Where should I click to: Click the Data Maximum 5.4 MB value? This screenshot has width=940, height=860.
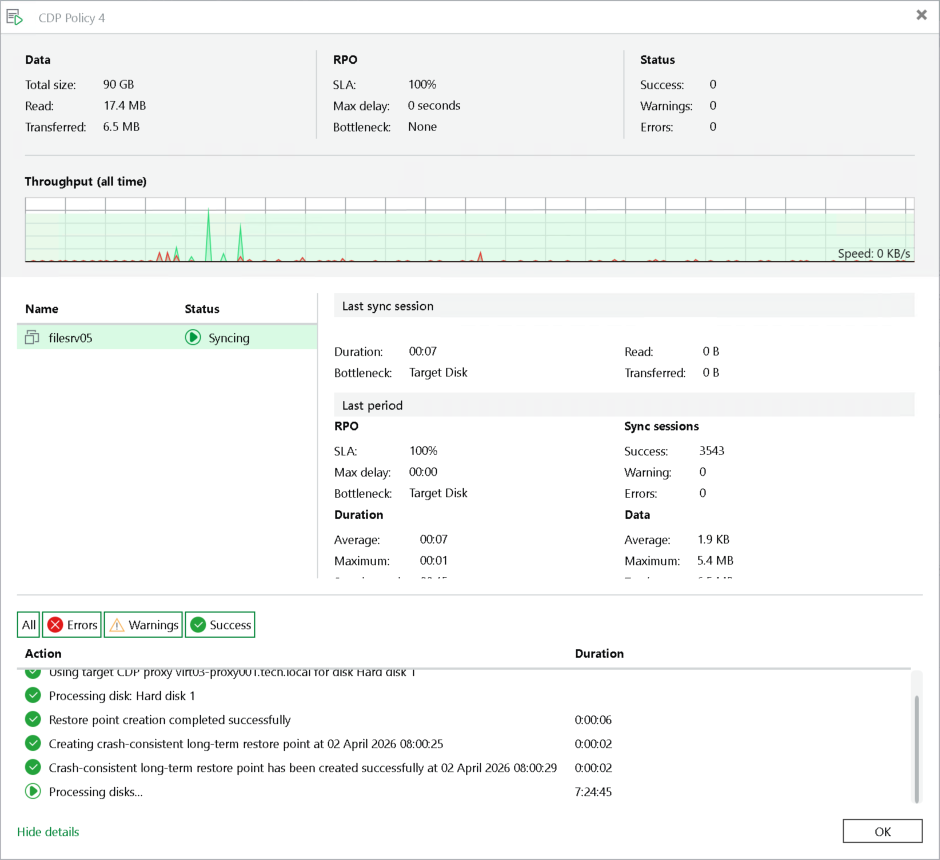(x=715, y=561)
